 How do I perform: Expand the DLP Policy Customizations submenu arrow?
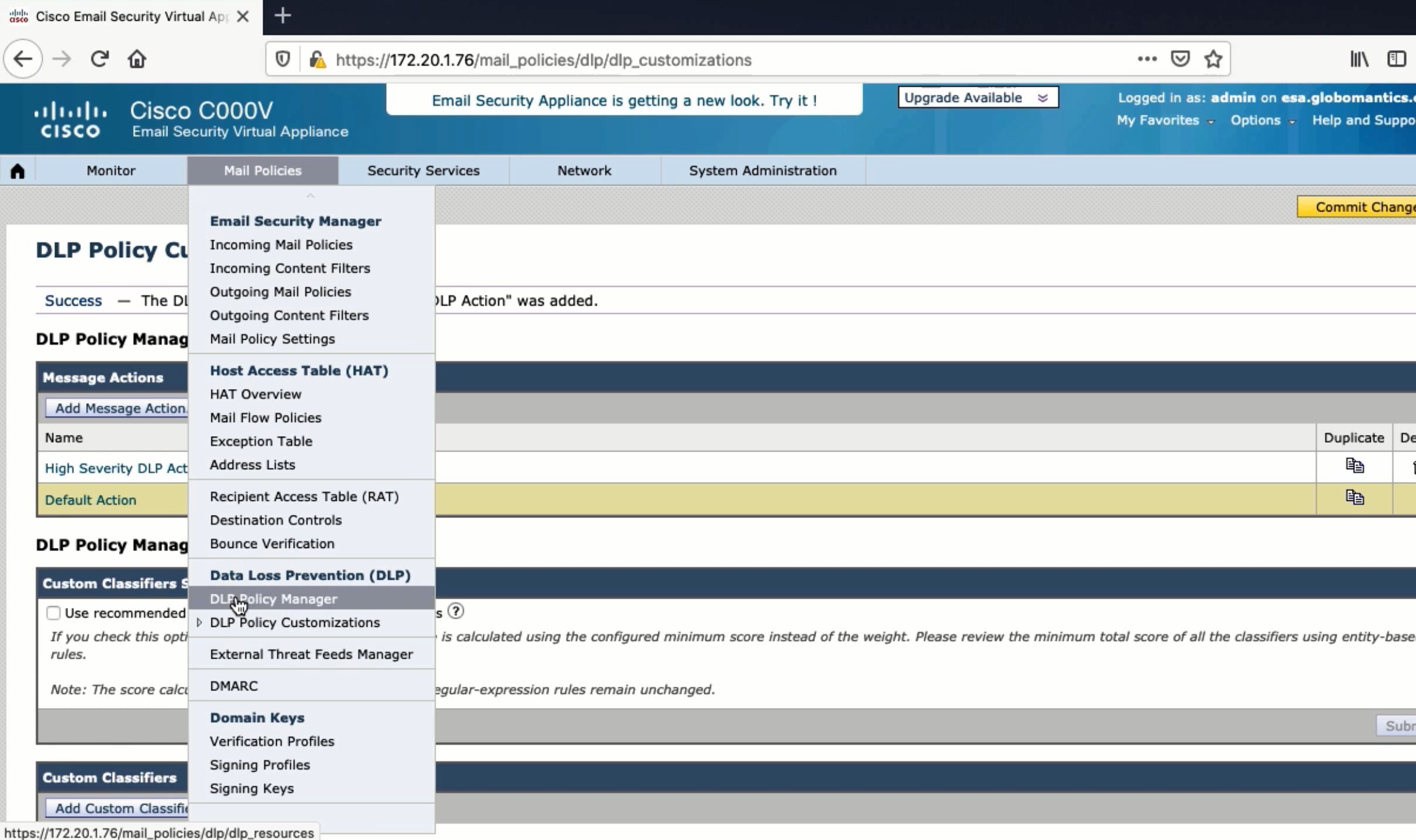click(199, 623)
